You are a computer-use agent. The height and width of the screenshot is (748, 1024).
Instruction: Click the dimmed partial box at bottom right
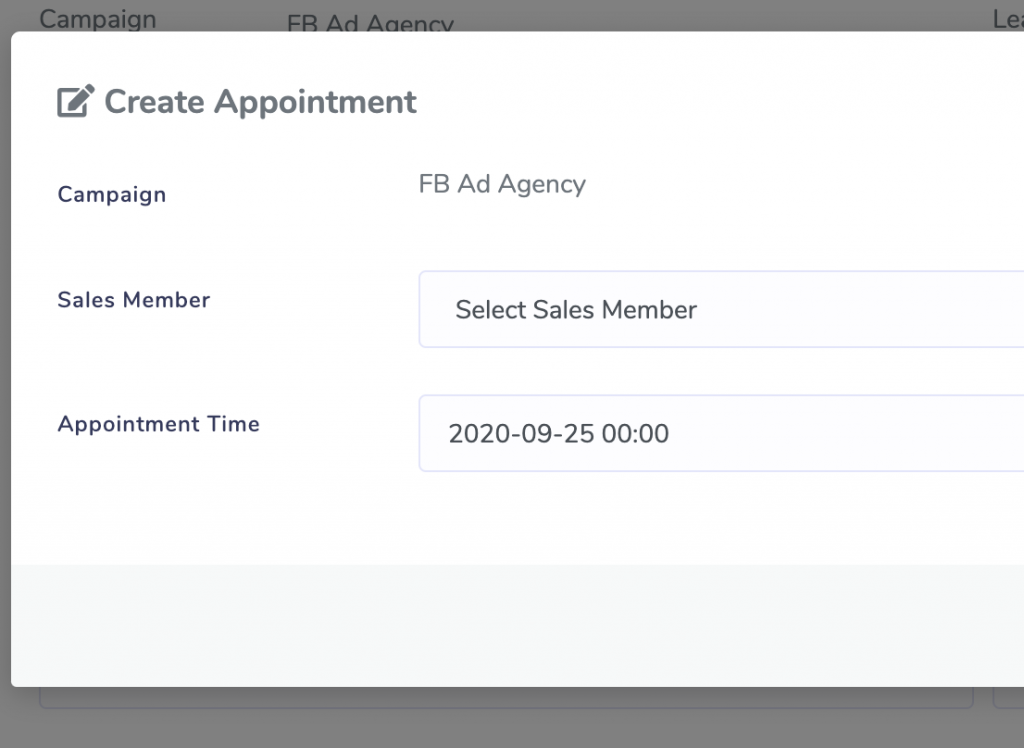[1008, 698]
